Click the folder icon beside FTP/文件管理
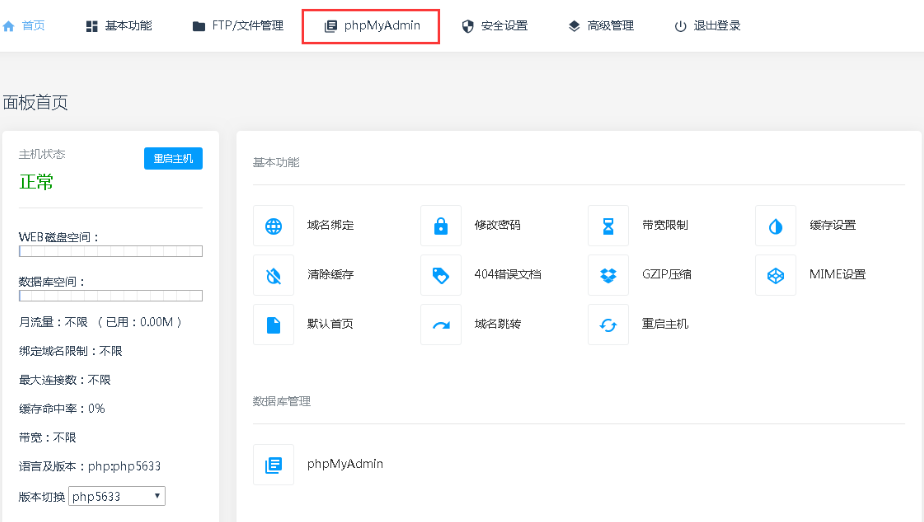The width and height of the screenshot is (924, 522). coord(199,26)
